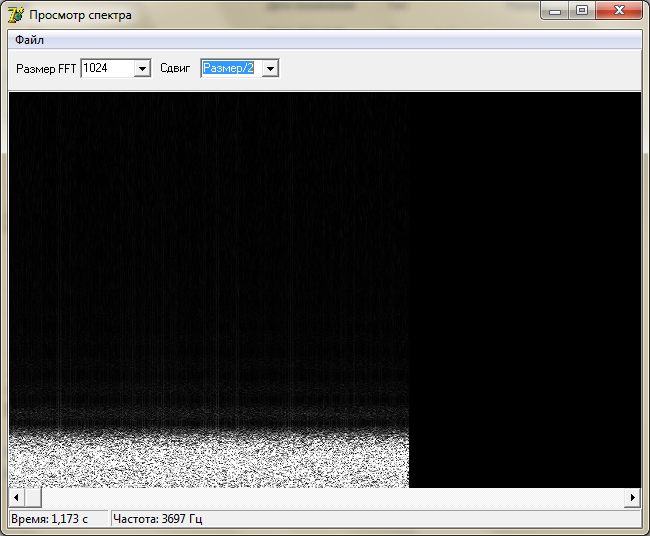Click the horizontal scrollbar thumb
Image resolution: width=650 pixels, height=536 pixels.
tap(33, 497)
